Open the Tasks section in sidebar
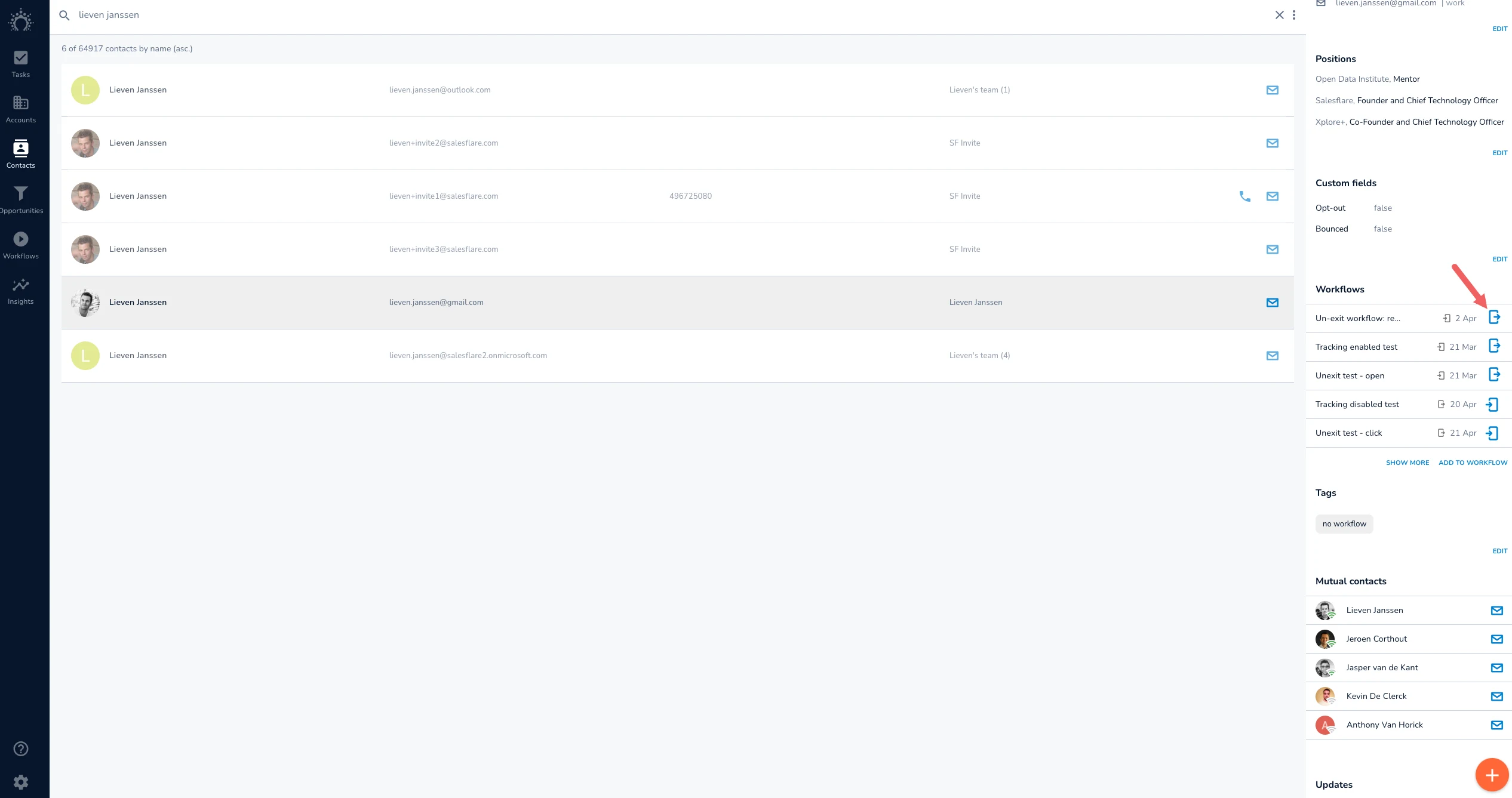The width and height of the screenshot is (1512, 798). tap(21, 64)
